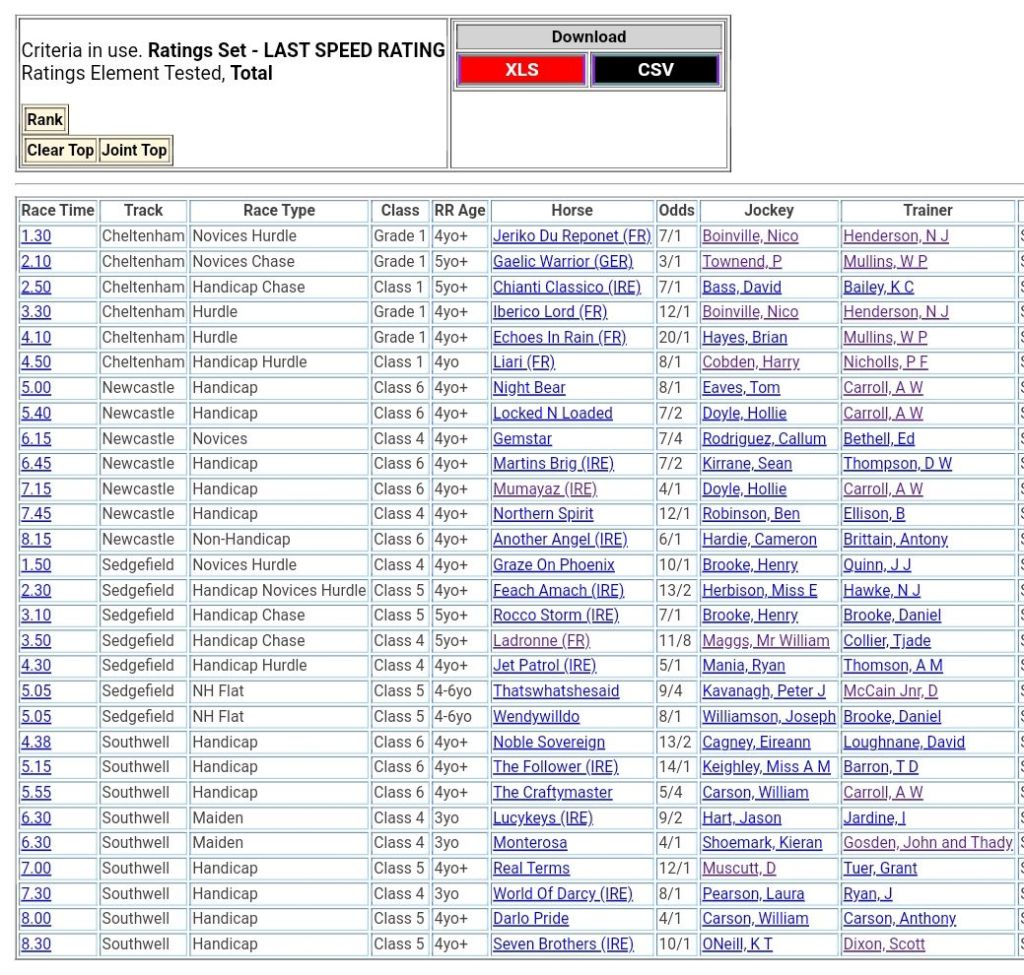
Task: Open jockey Shoemark, Kieran link
Action: (762, 843)
